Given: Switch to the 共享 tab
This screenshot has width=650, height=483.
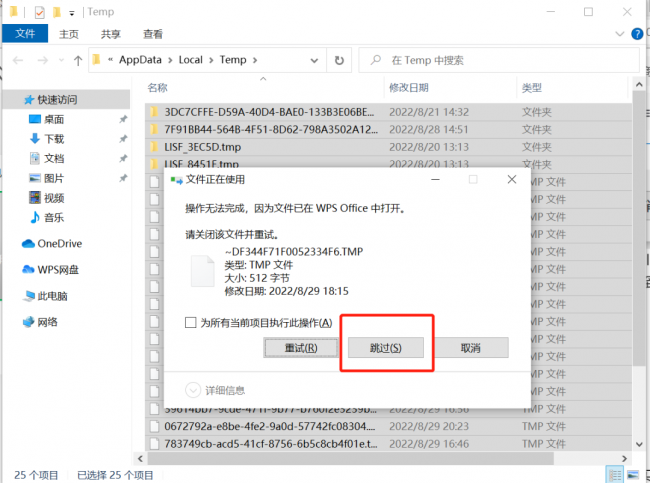Looking at the screenshot, I should click(111, 34).
